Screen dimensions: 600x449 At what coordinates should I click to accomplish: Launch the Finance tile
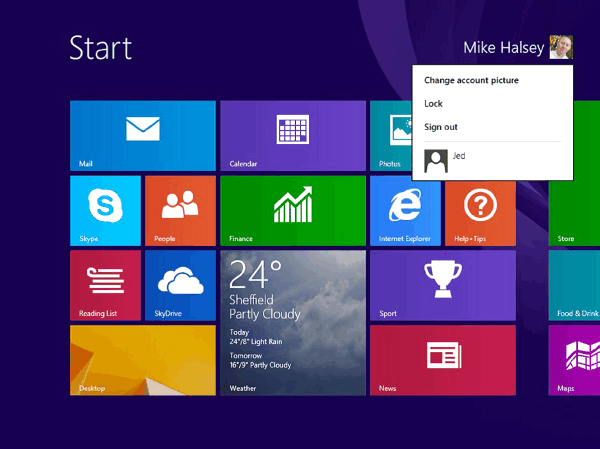point(292,210)
